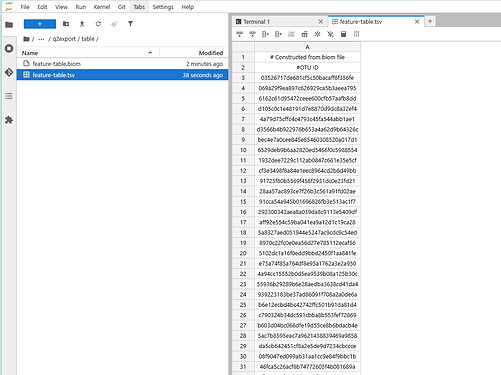Click the second spreadsheet toolbar remove-row icon
Screen dimensions: 501x375
[252, 34]
